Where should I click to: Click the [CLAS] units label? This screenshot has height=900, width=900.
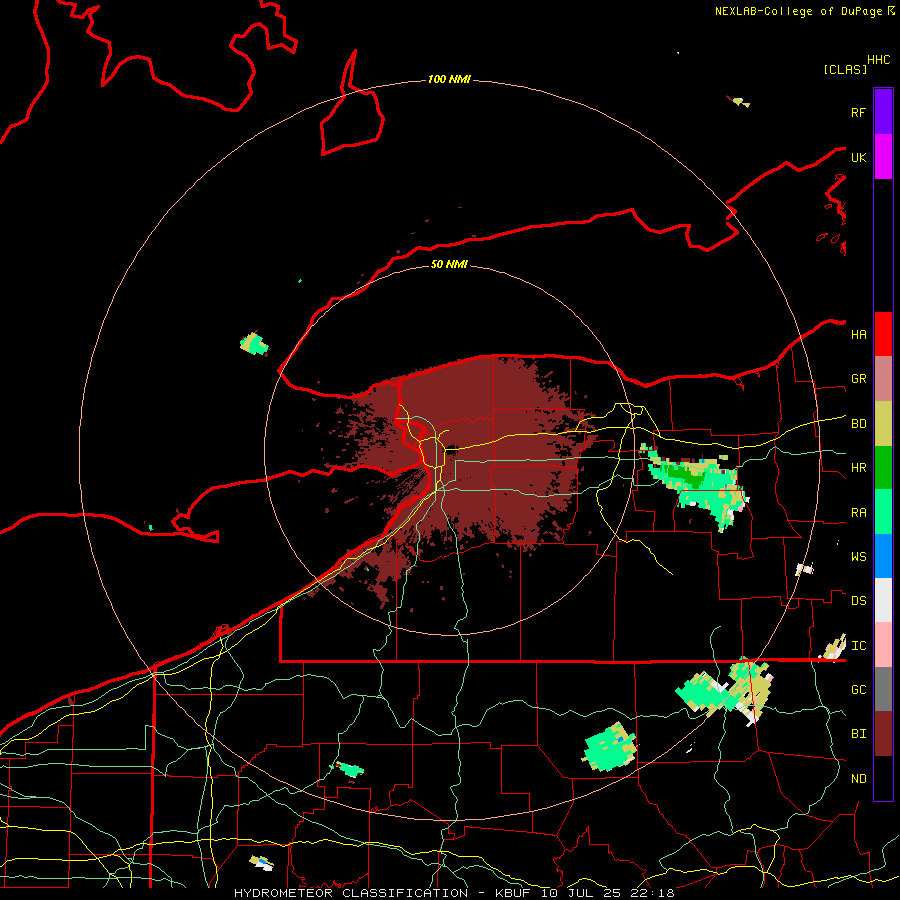(845, 69)
